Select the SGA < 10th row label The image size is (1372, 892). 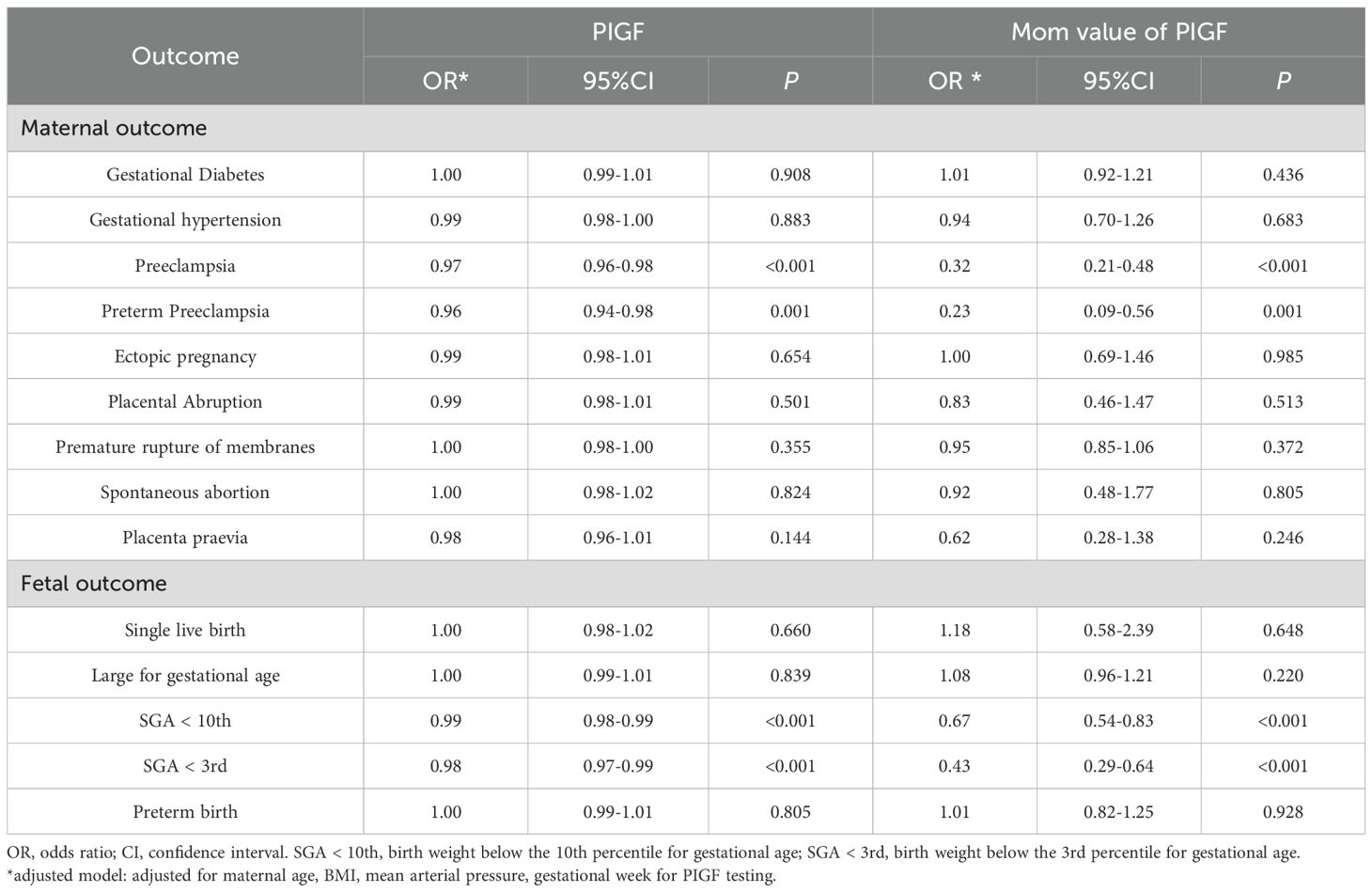(x=185, y=721)
